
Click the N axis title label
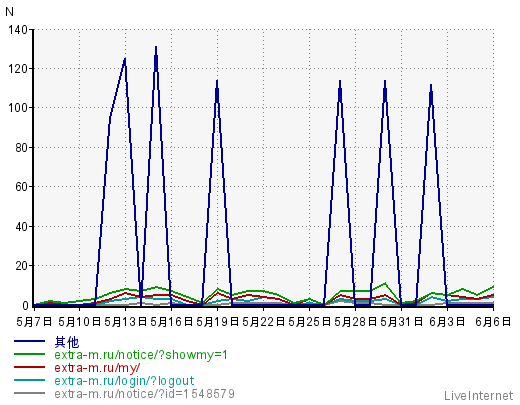(9, 12)
